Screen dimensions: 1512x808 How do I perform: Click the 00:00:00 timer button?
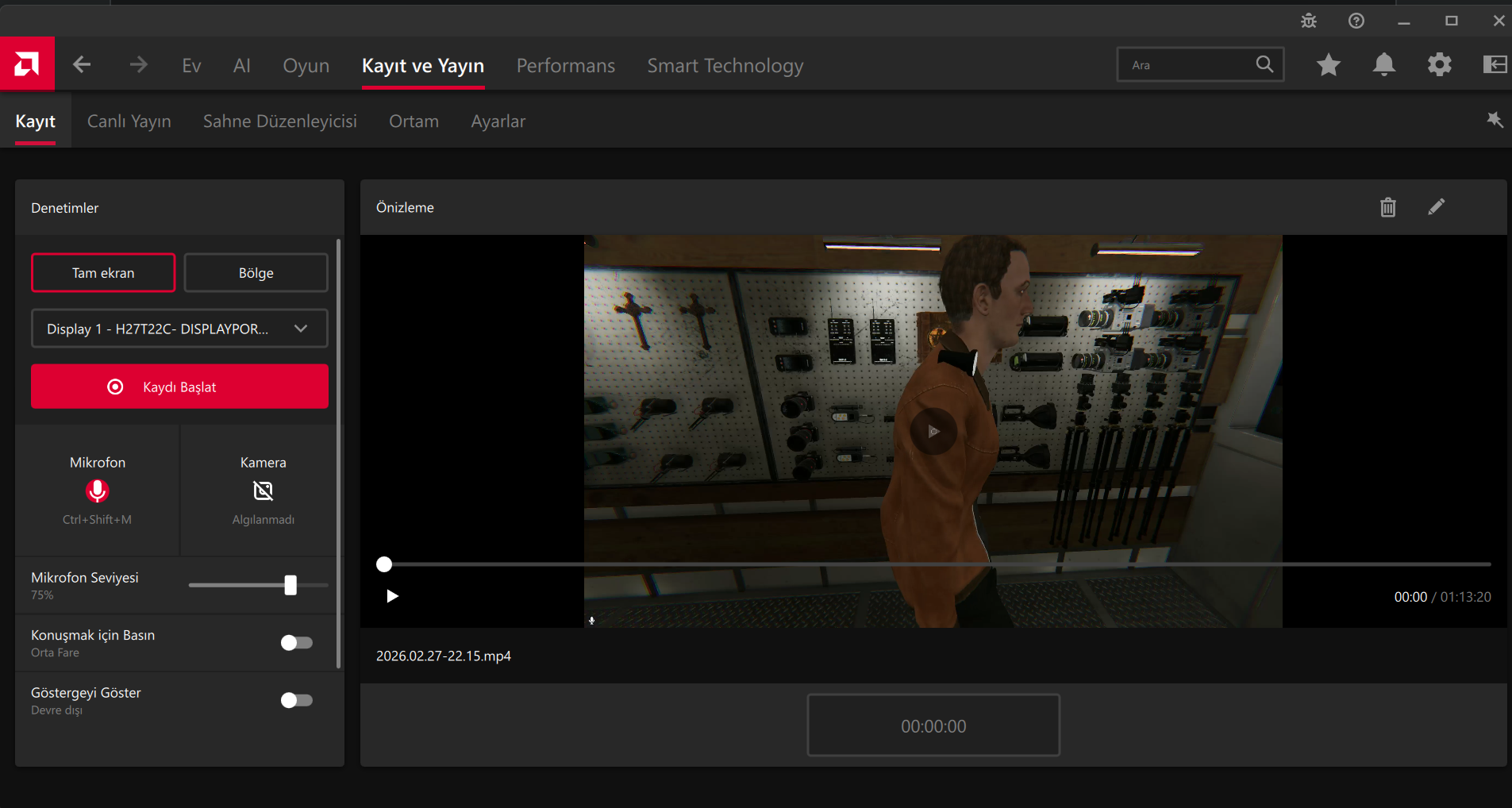[x=933, y=725]
